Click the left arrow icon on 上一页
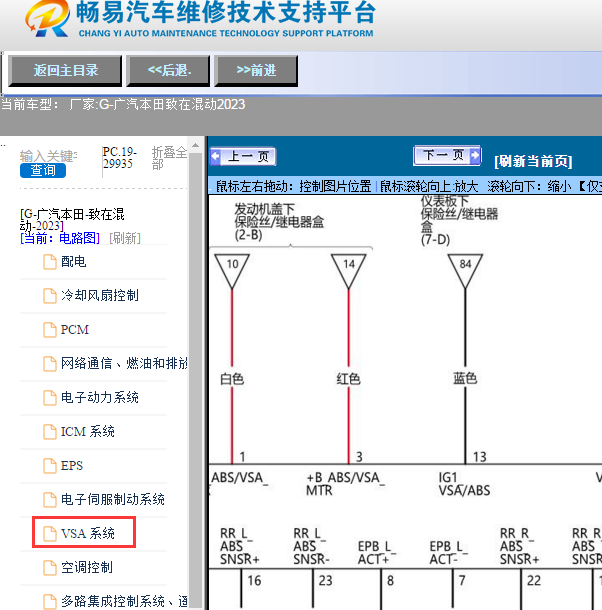 pos(216,156)
